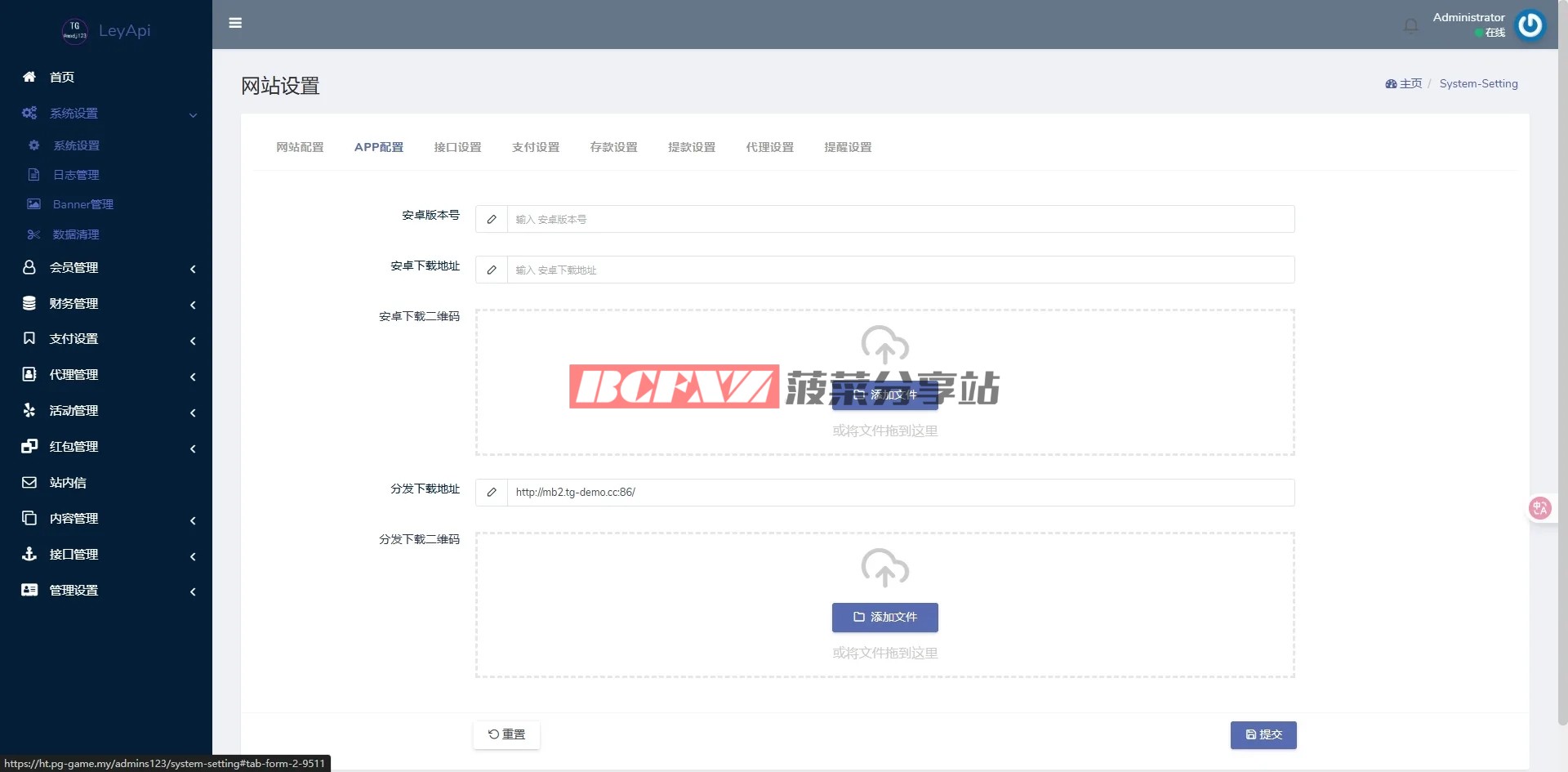Click the envelope icon for 站内信
Image resolution: width=1568 pixels, height=772 pixels.
pos(29,483)
